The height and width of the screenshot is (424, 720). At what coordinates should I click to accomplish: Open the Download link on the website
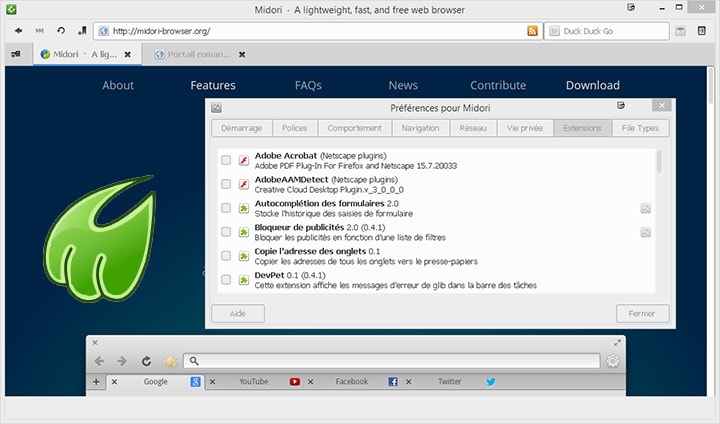tap(593, 85)
